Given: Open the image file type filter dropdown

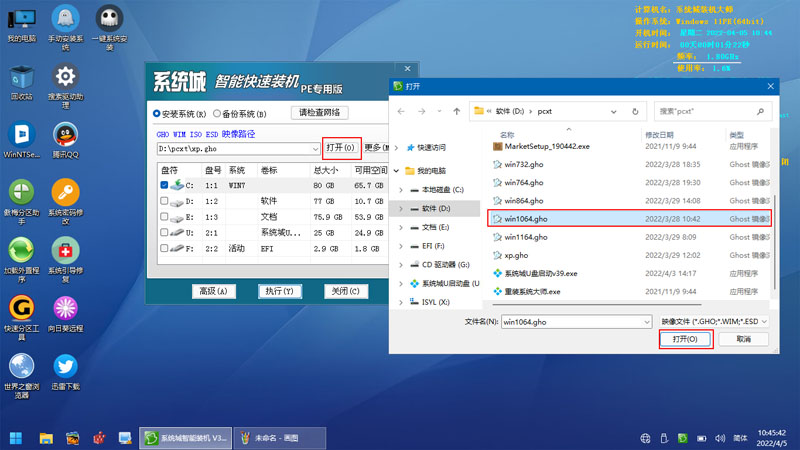Looking at the screenshot, I should (x=714, y=321).
